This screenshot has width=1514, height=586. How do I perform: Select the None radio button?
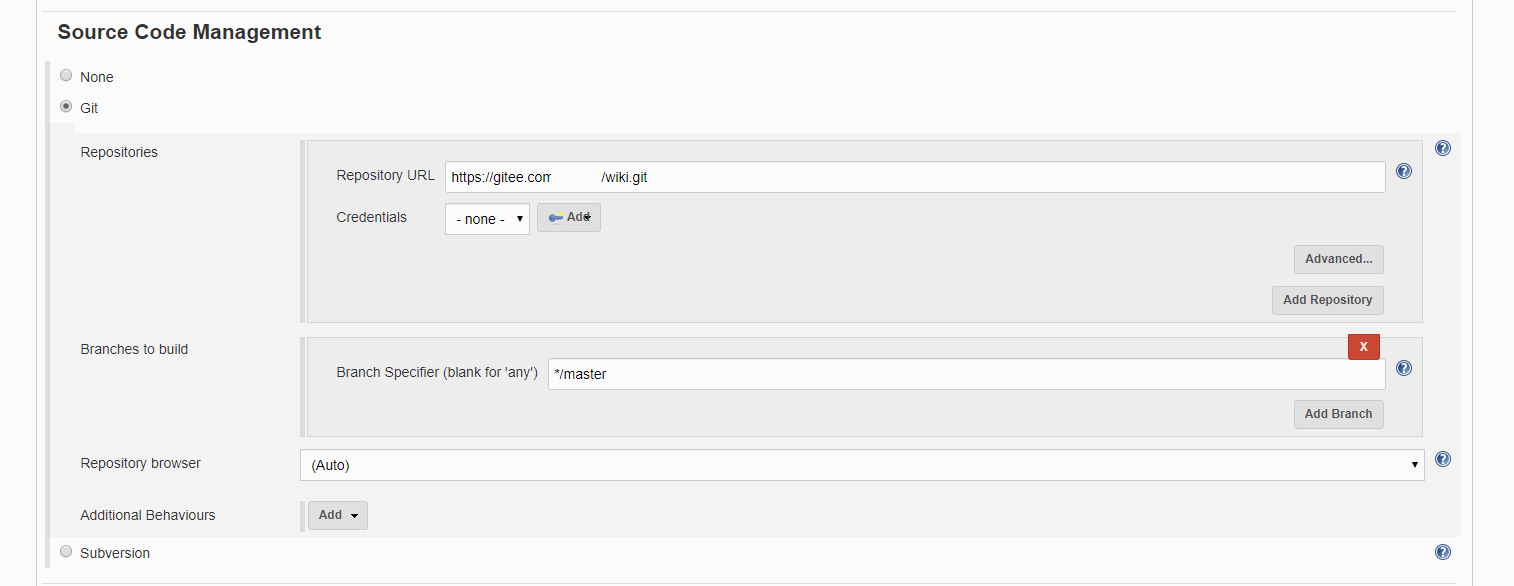(x=66, y=75)
